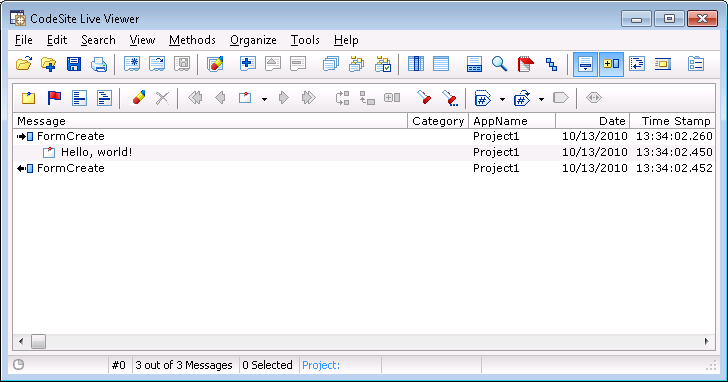The height and width of the screenshot is (382, 728).
Task: Click the icon showing list with bottom table
Action: (x=474, y=64)
